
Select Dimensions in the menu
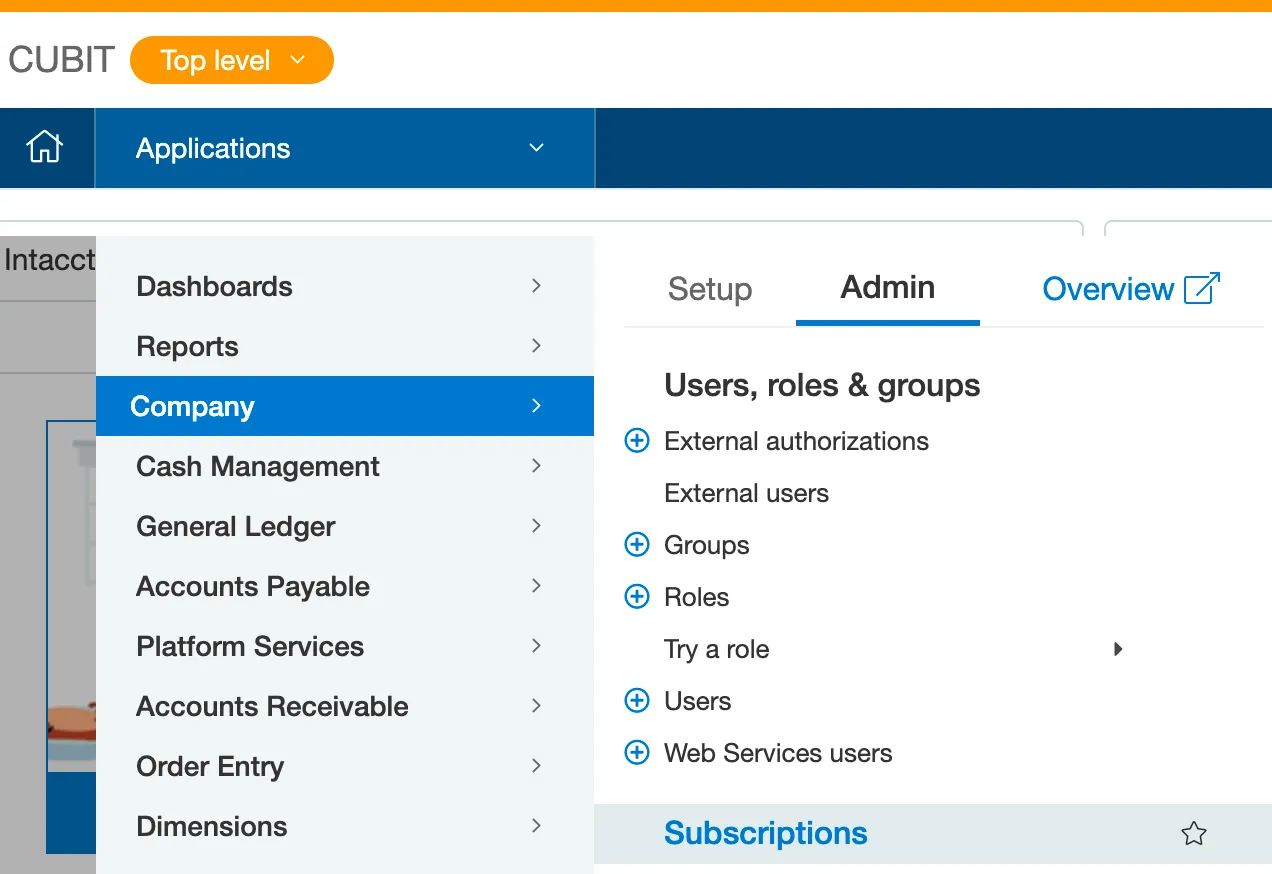(x=345, y=826)
